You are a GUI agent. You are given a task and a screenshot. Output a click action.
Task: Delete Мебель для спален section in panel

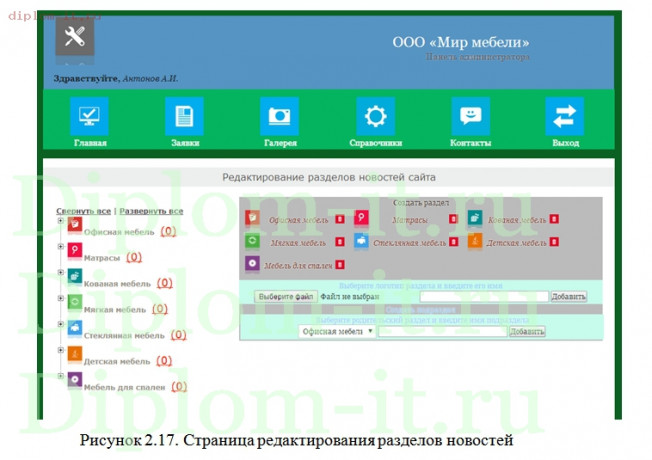click(340, 265)
